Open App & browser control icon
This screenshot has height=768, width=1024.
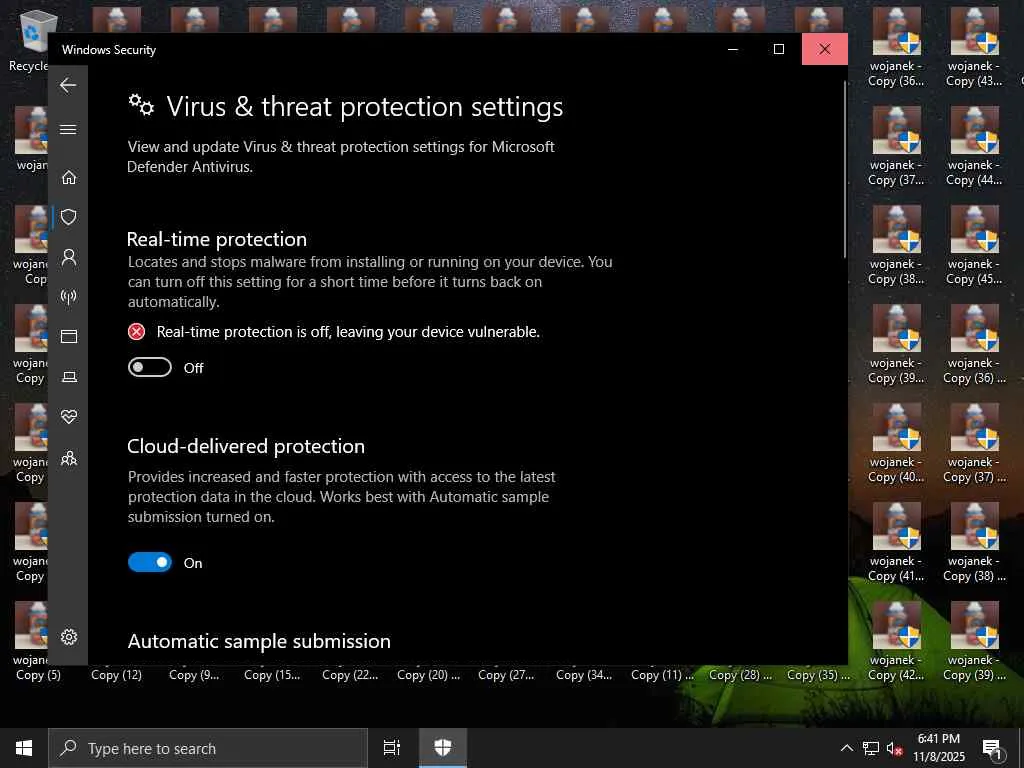69,336
